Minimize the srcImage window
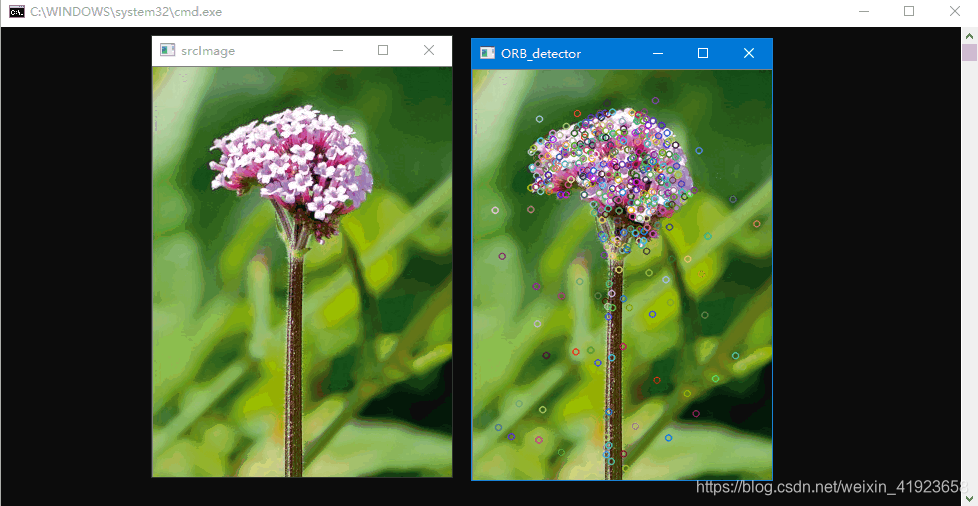The image size is (978, 506). pyautogui.click(x=338, y=51)
